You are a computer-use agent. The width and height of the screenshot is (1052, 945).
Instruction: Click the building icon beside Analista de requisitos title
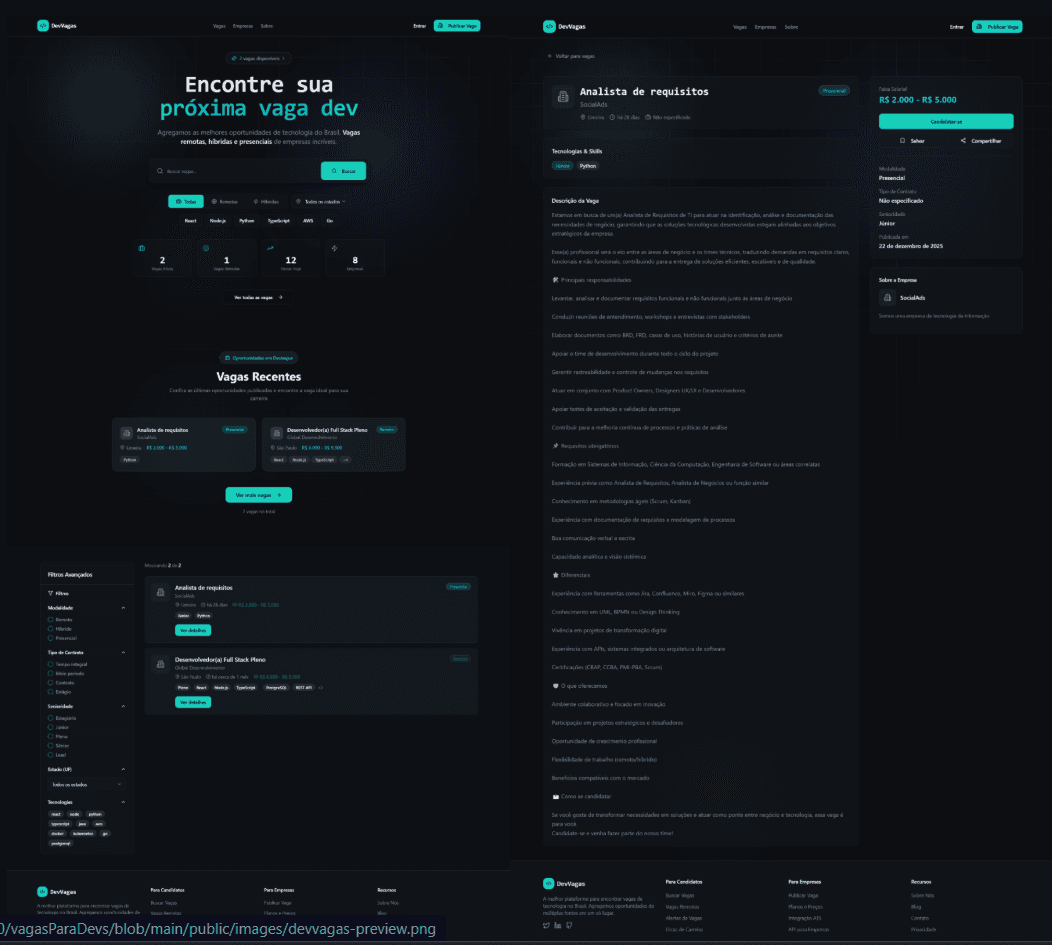[x=562, y=96]
